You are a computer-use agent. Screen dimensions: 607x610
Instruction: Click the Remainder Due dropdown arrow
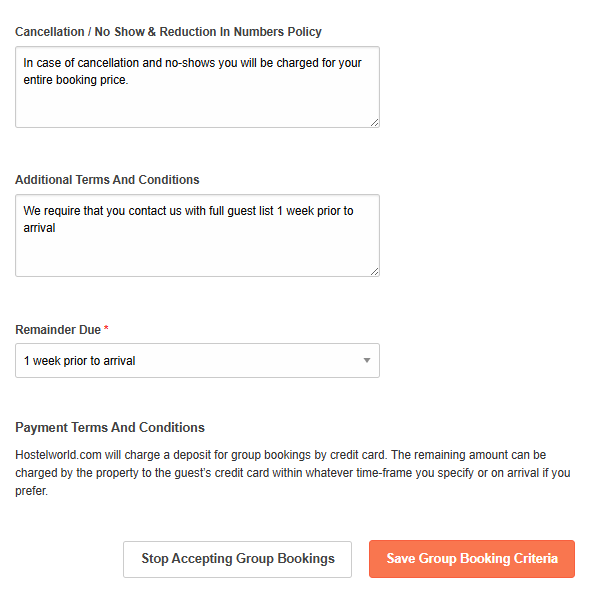pyautogui.click(x=366, y=361)
